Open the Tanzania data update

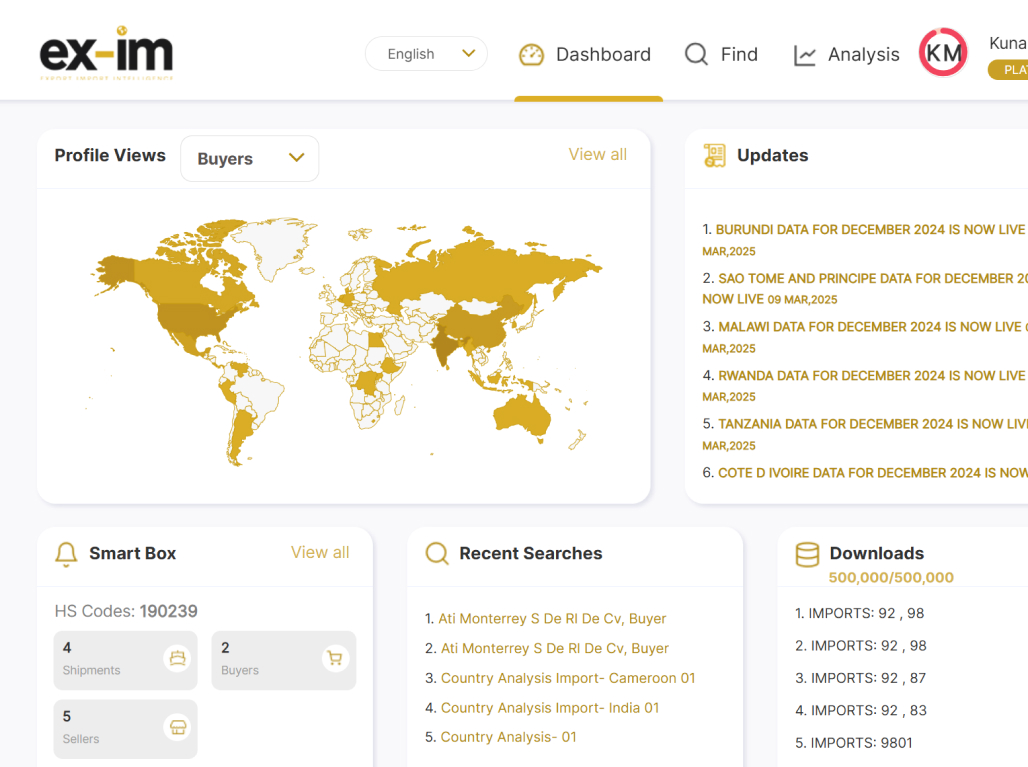click(x=864, y=434)
